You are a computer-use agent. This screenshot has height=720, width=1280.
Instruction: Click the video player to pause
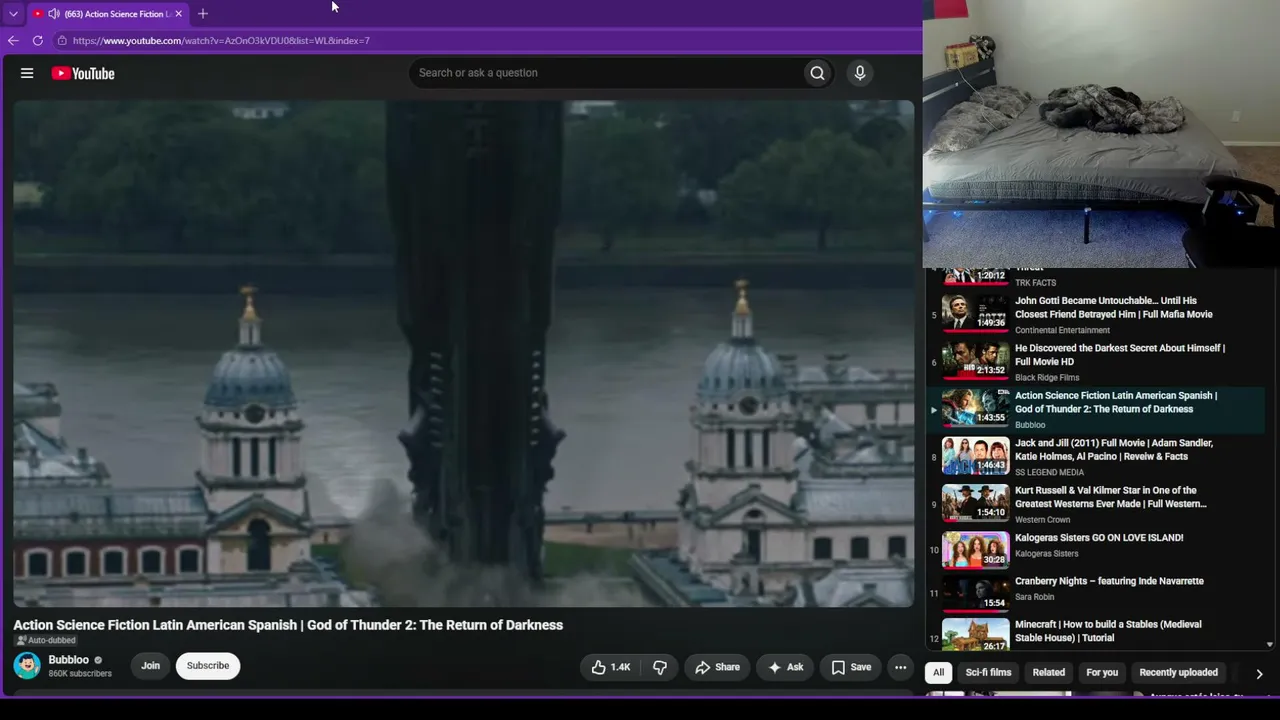point(463,353)
